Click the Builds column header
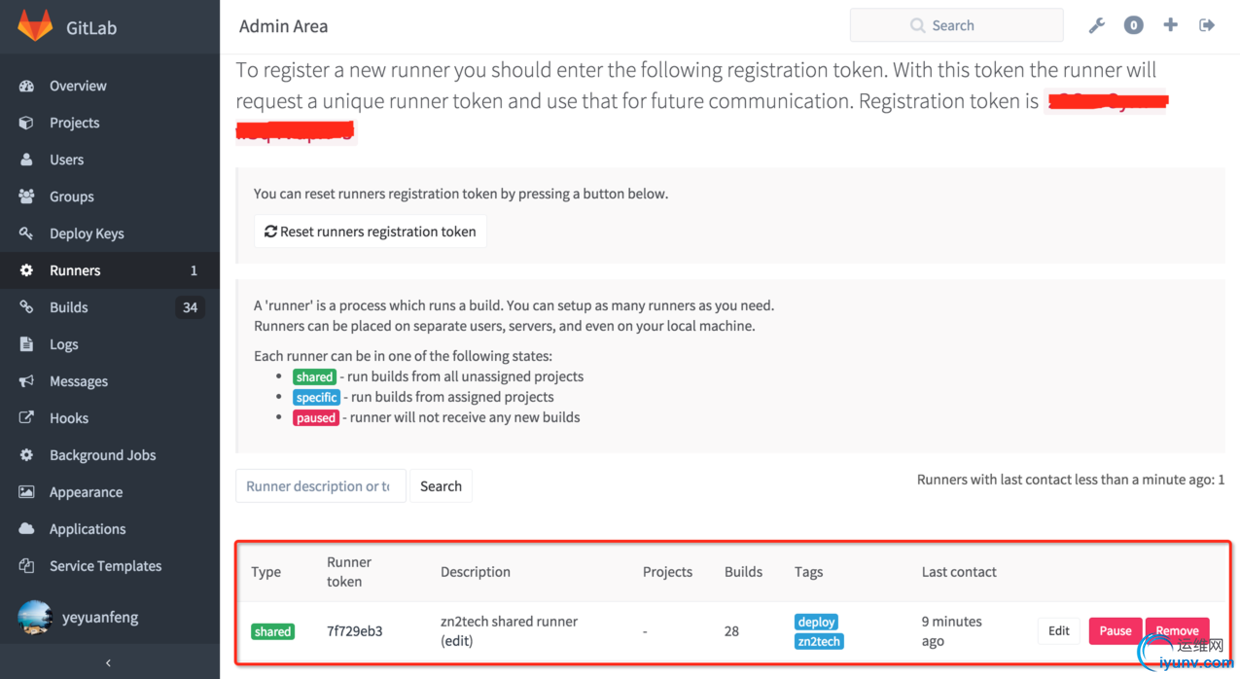This screenshot has height=679, width=1240. point(744,572)
